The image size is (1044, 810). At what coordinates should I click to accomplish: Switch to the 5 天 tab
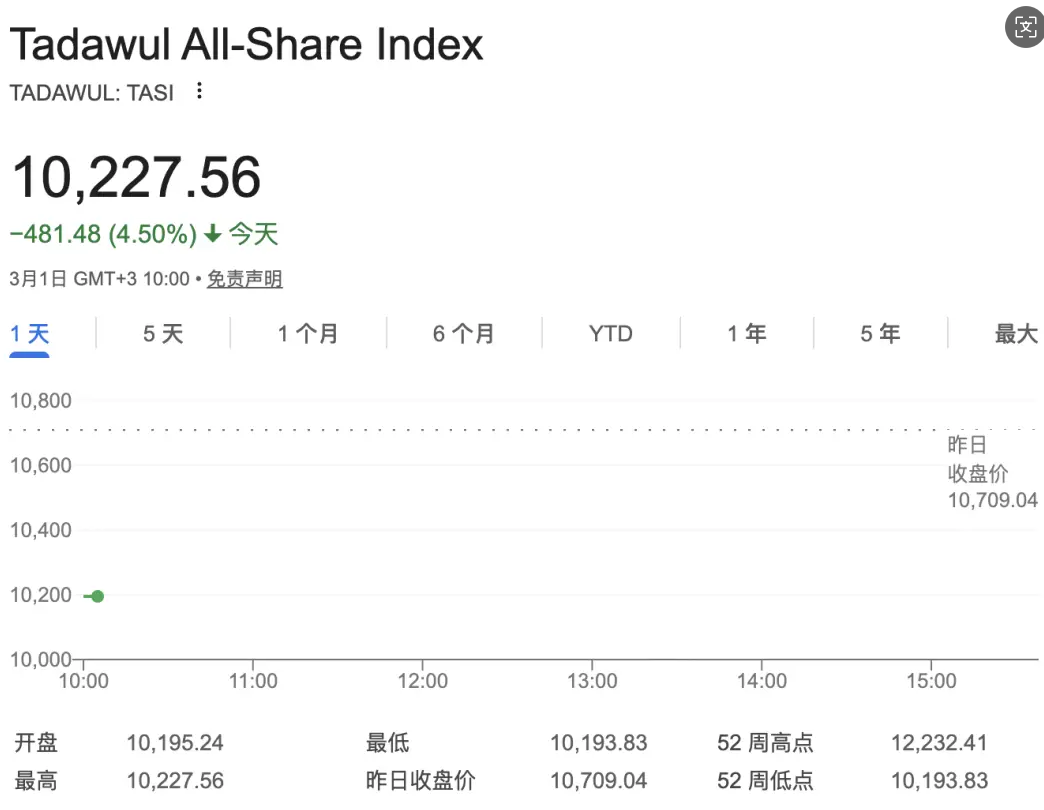[x=163, y=334]
